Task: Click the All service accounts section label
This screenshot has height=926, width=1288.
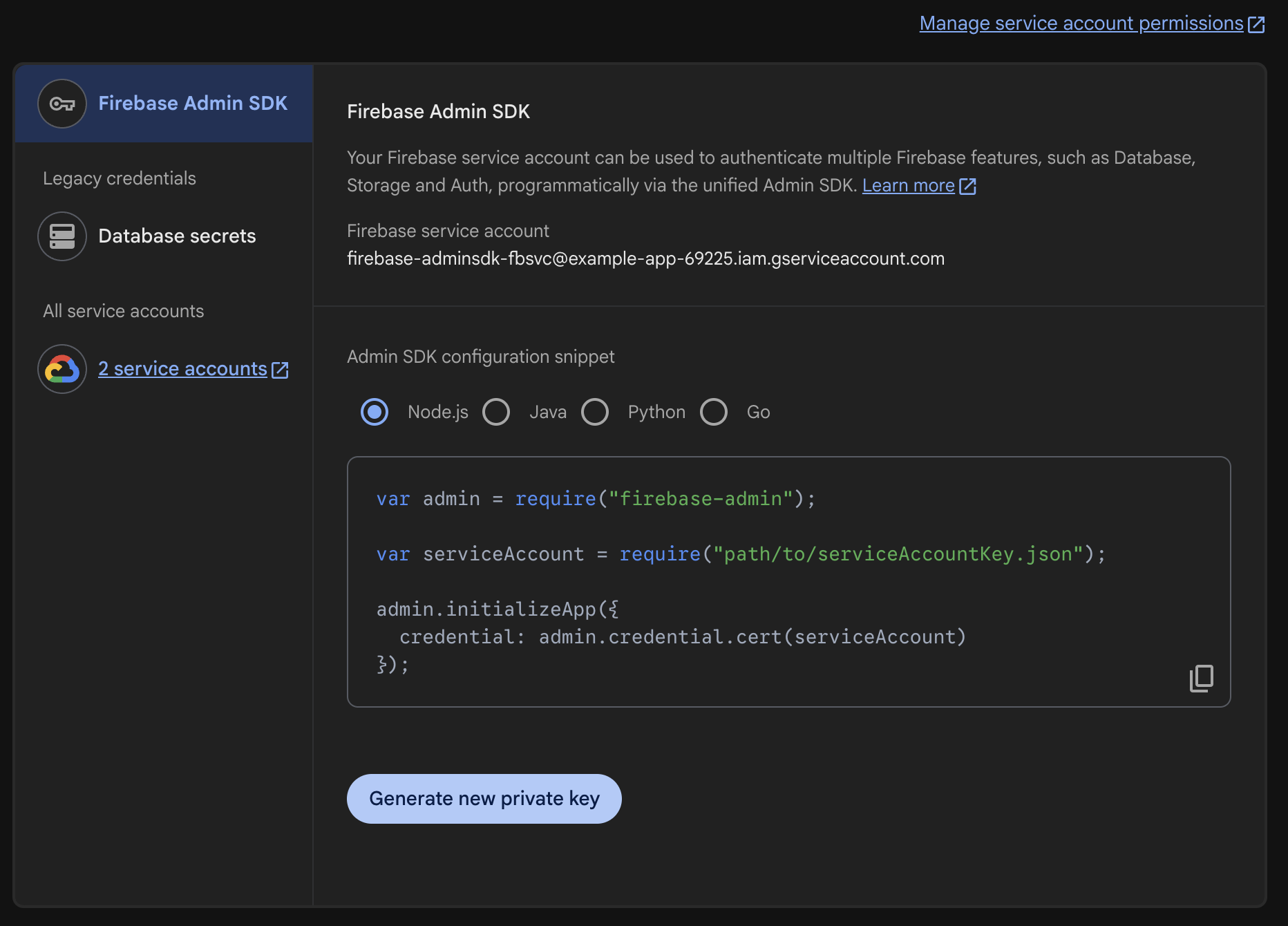Action: coord(123,311)
